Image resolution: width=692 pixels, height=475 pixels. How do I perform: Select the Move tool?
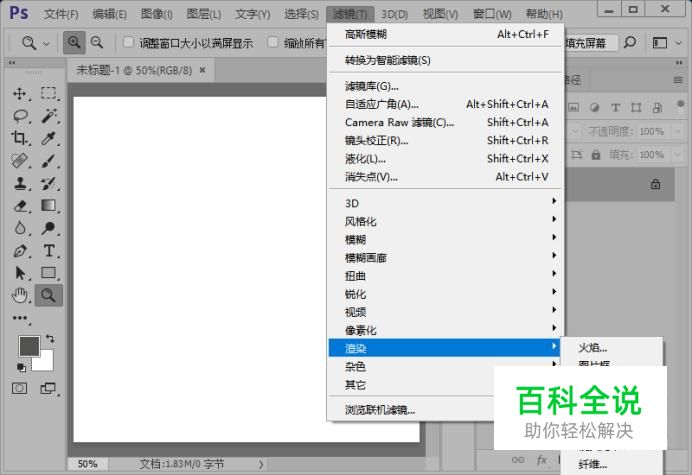(20, 94)
